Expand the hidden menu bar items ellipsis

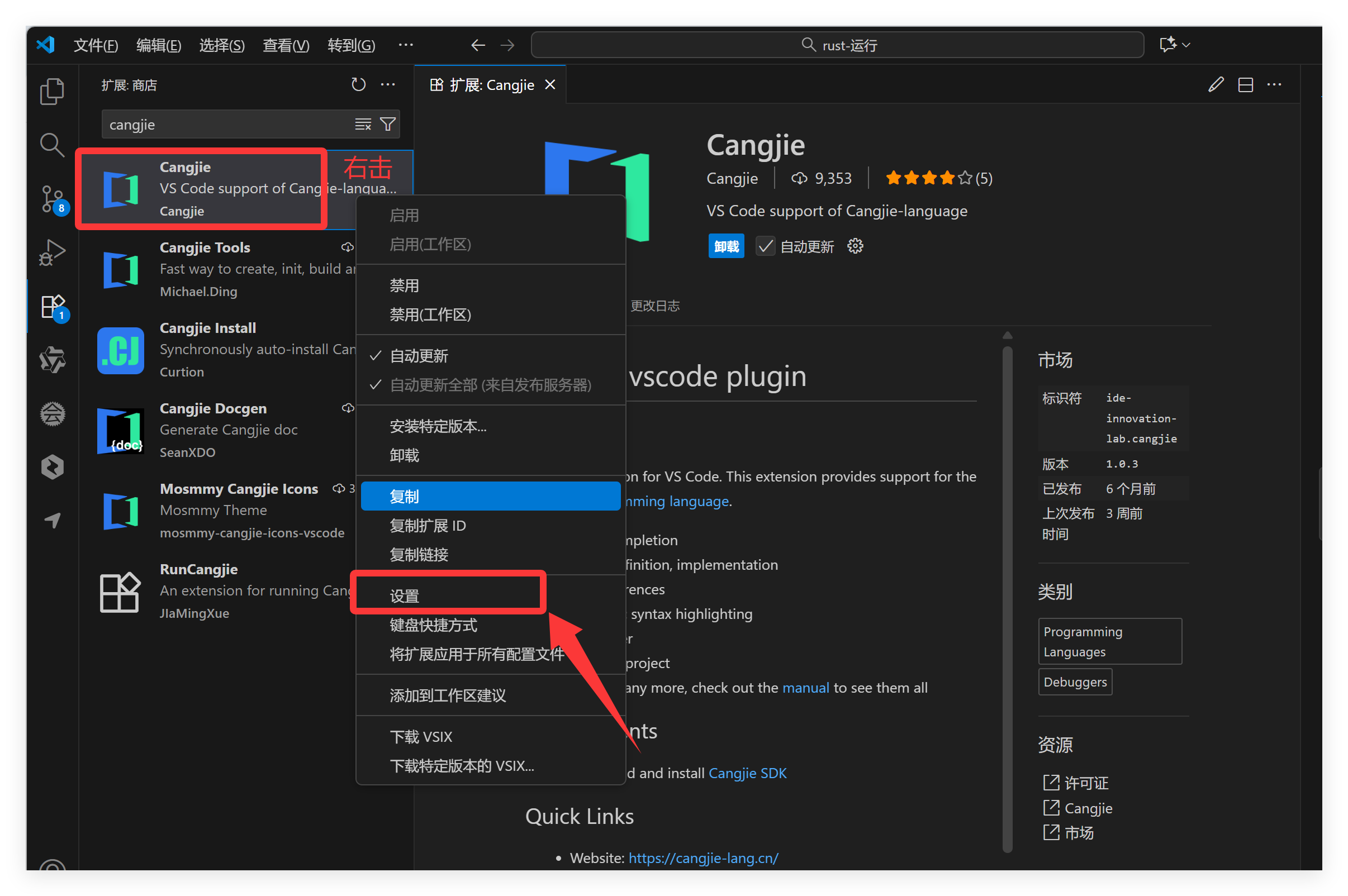pos(405,45)
